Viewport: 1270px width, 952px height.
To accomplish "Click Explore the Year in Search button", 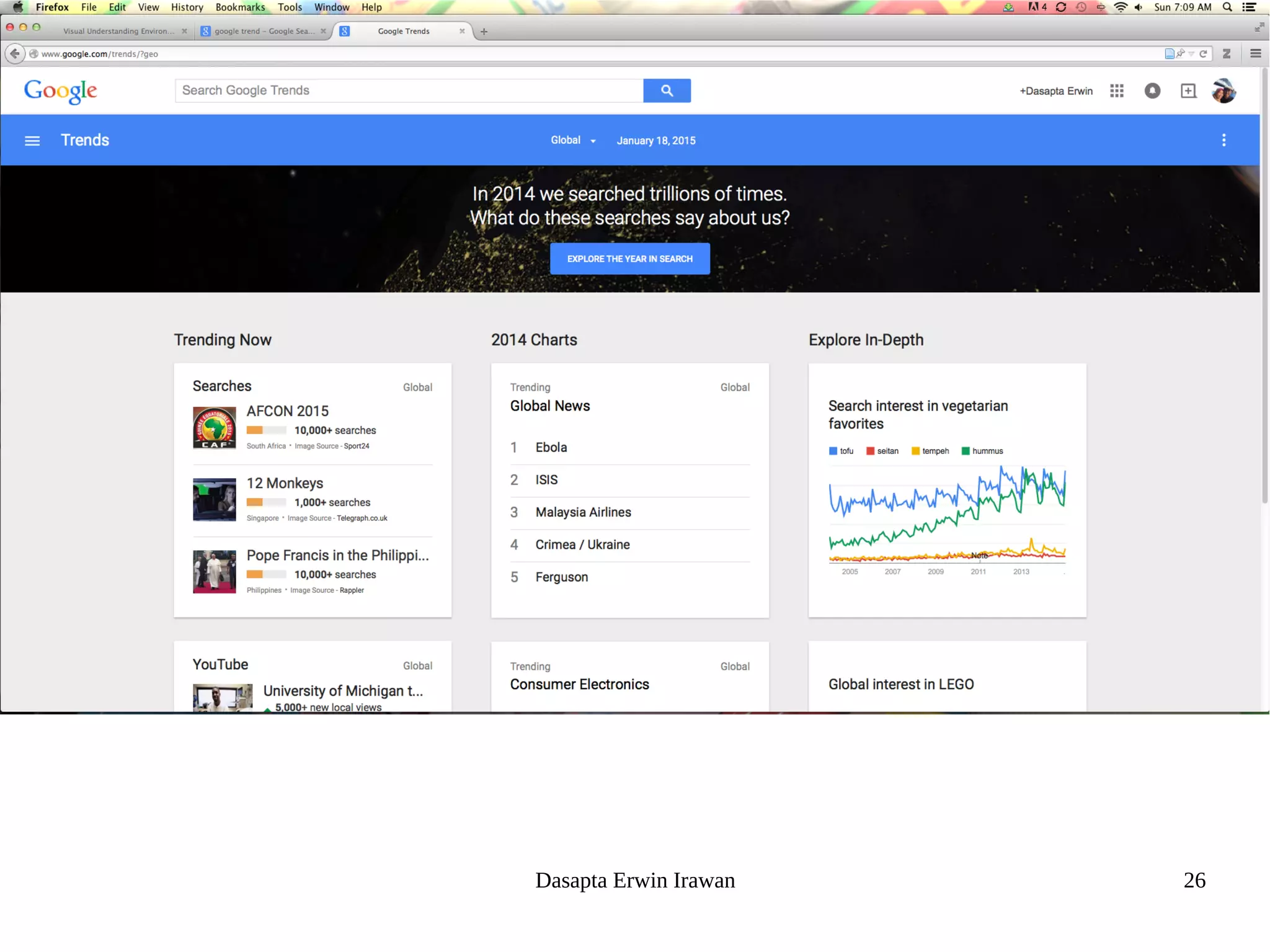I will click(x=629, y=259).
